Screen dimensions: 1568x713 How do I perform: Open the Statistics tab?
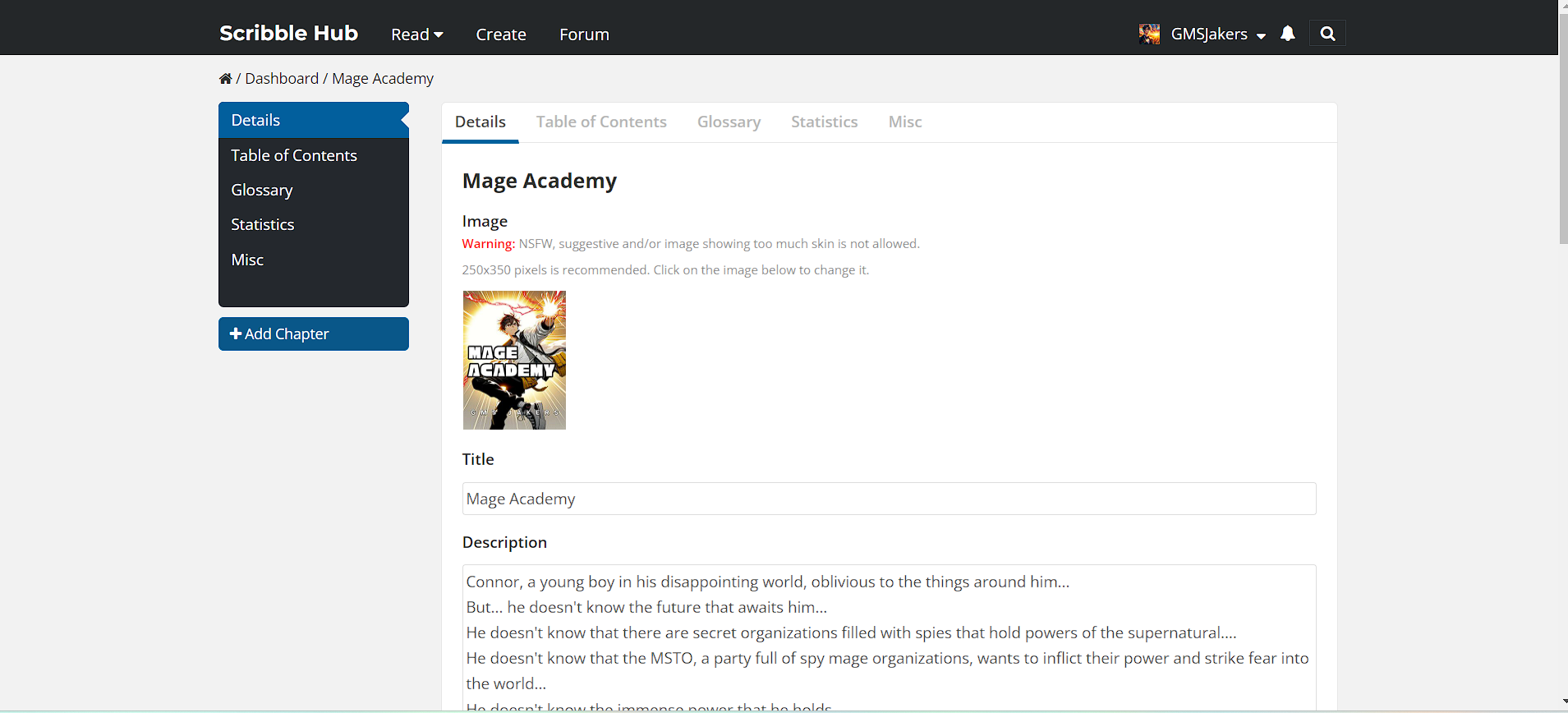(x=824, y=122)
